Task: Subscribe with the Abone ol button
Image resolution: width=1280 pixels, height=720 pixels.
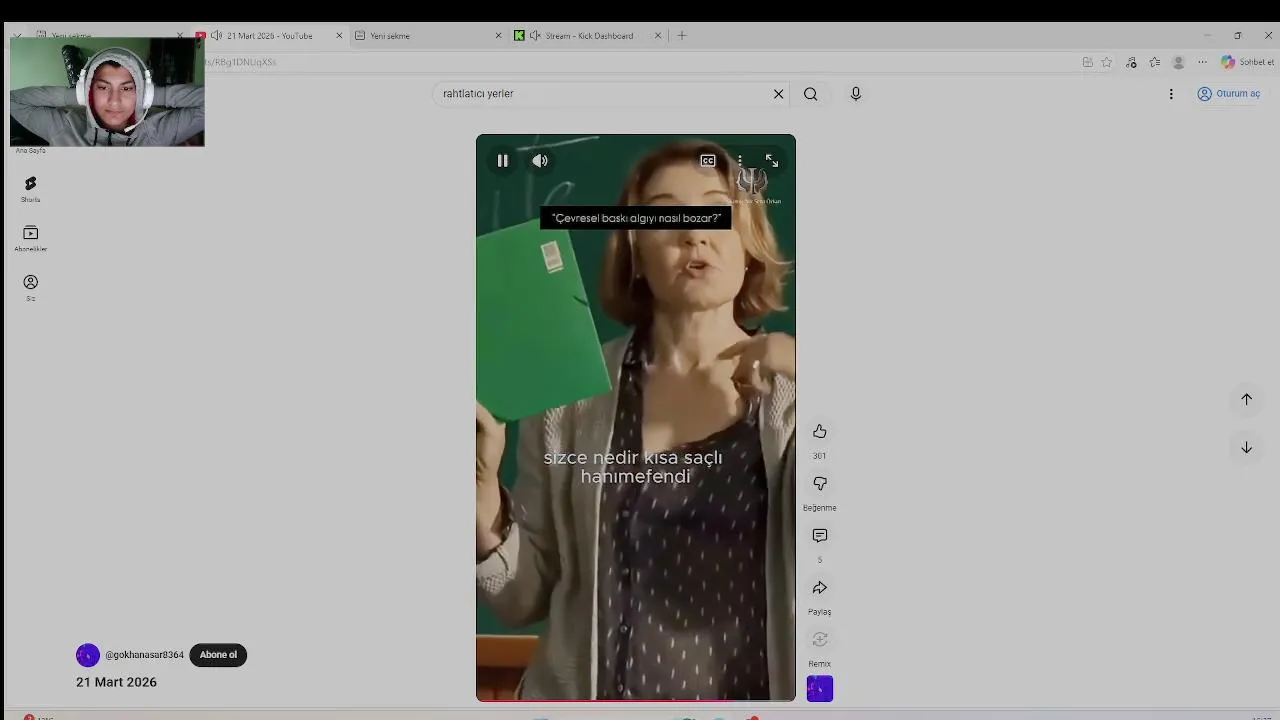Action: (218, 655)
